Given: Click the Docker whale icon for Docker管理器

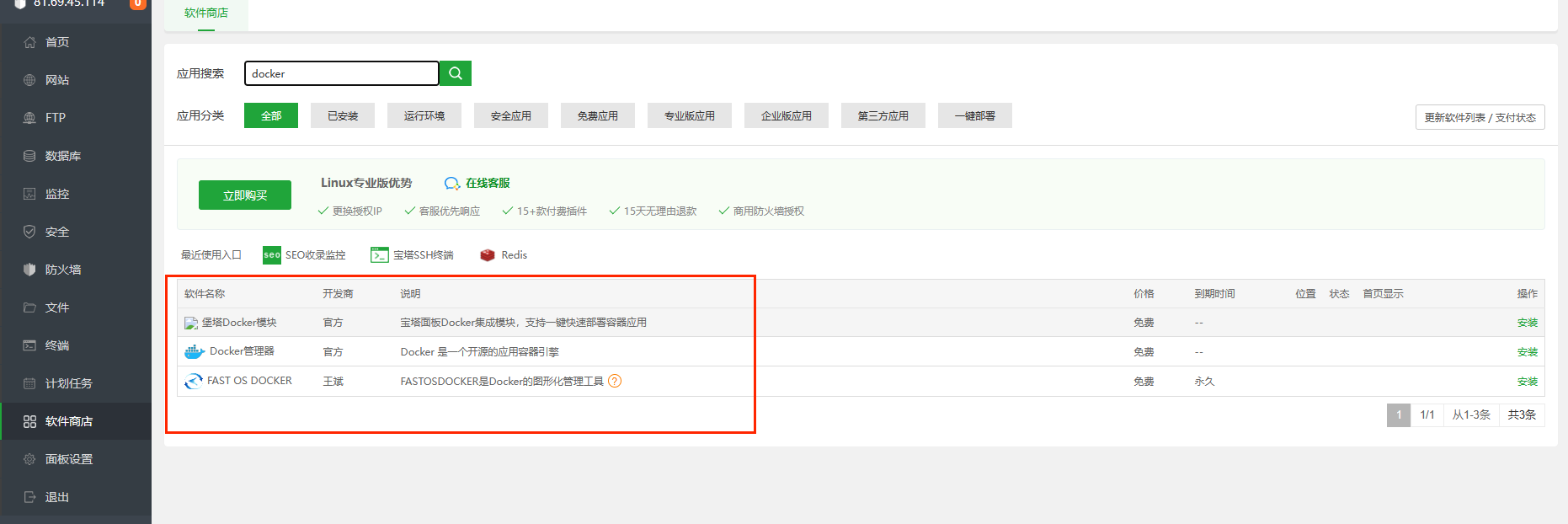Looking at the screenshot, I should (195, 352).
